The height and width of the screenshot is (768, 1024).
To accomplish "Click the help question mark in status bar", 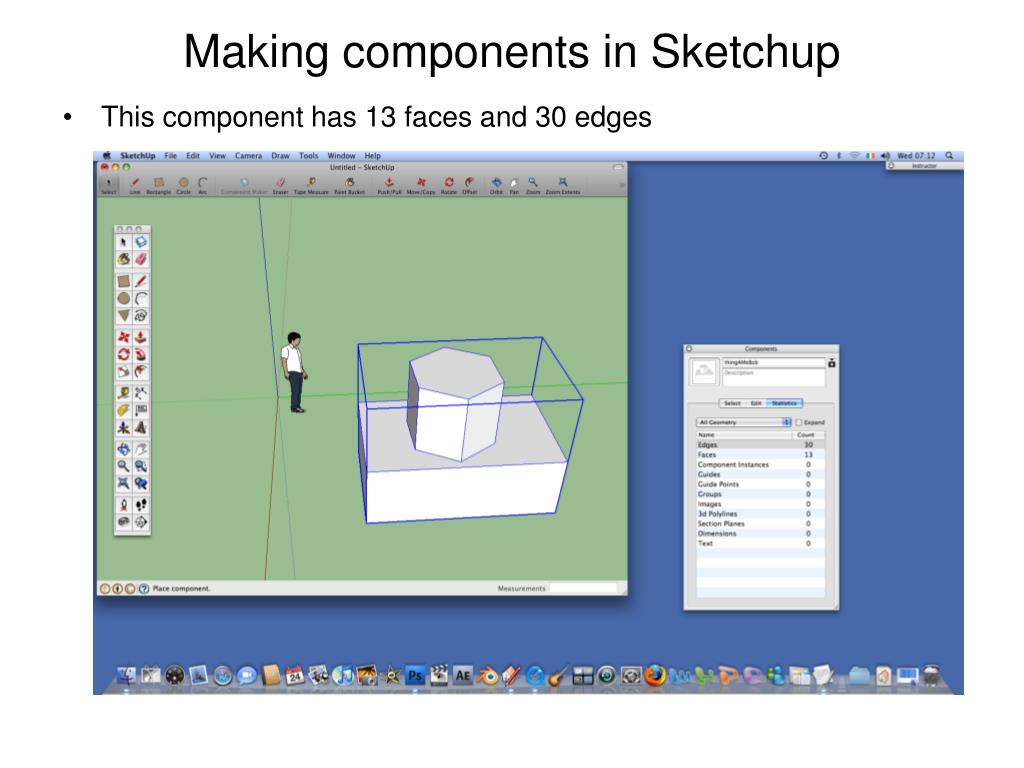I will click(x=144, y=588).
